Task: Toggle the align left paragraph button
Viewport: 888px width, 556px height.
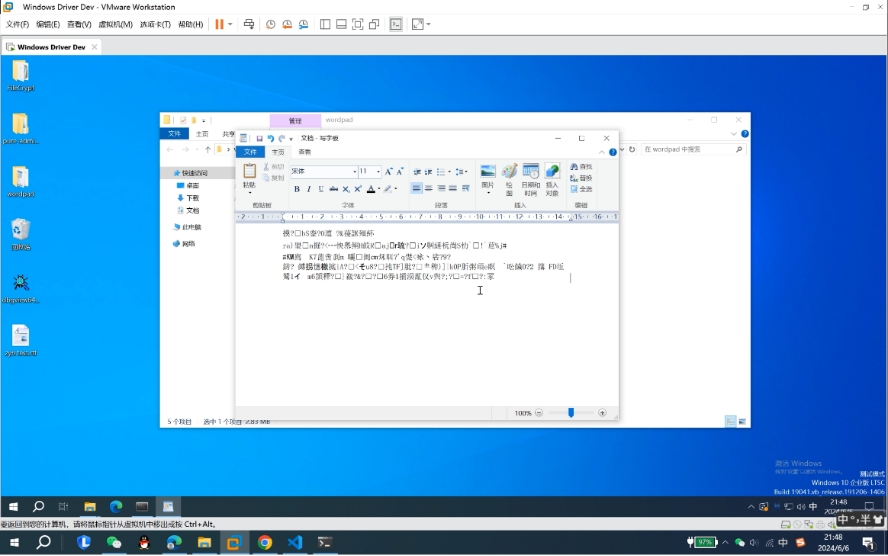Action: pos(417,189)
